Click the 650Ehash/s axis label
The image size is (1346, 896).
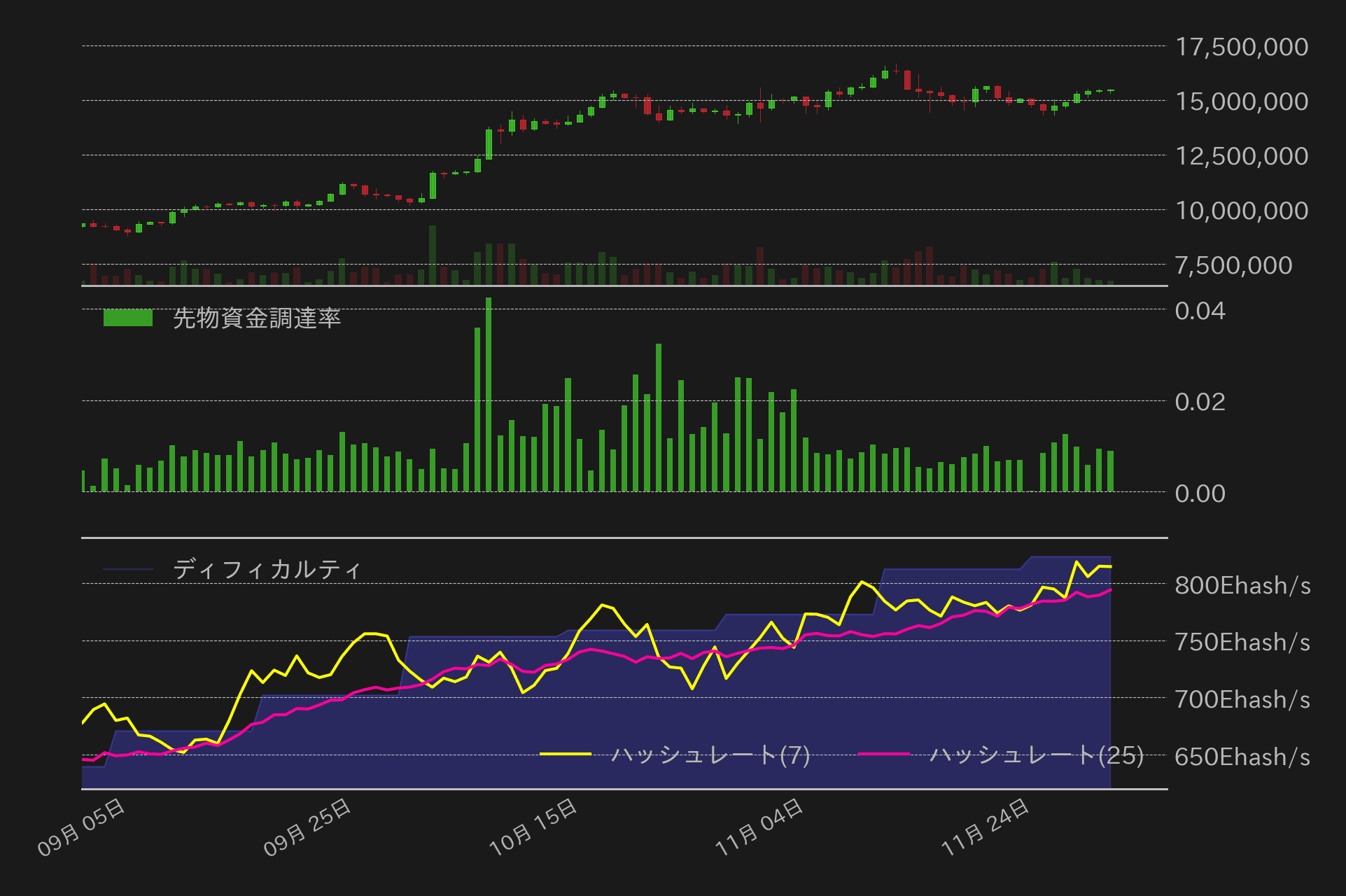pyautogui.click(x=1242, y=757)
